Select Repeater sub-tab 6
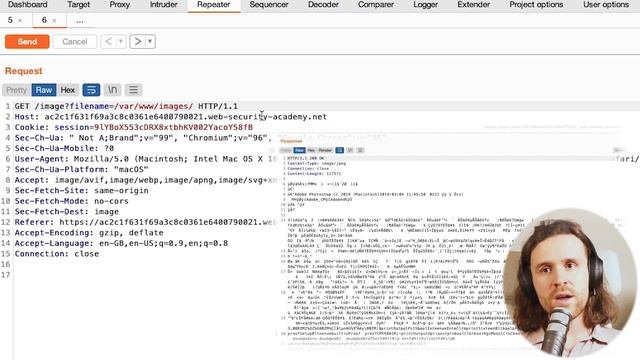This screenshot has width=640, height=360. pos(44,20)
